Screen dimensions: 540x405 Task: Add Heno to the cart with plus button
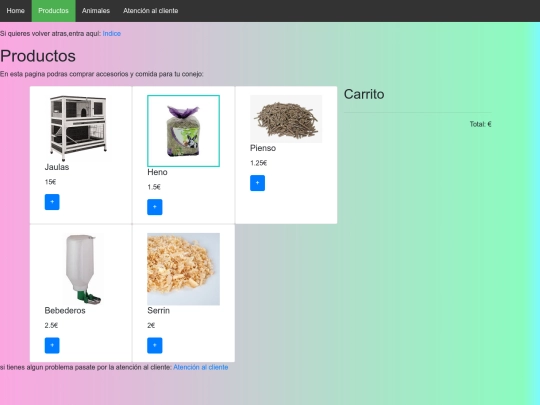click(x=155, y=207)
